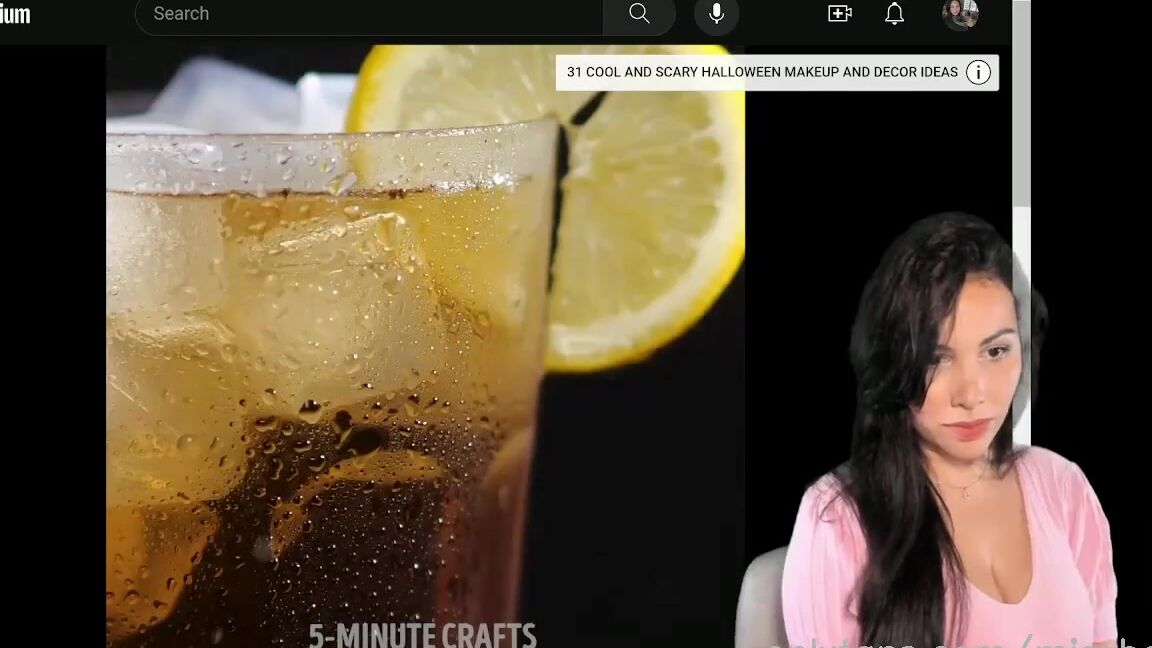Click the black margin left of the video
The image size is (1152, 648).
[x=52, y=350]
